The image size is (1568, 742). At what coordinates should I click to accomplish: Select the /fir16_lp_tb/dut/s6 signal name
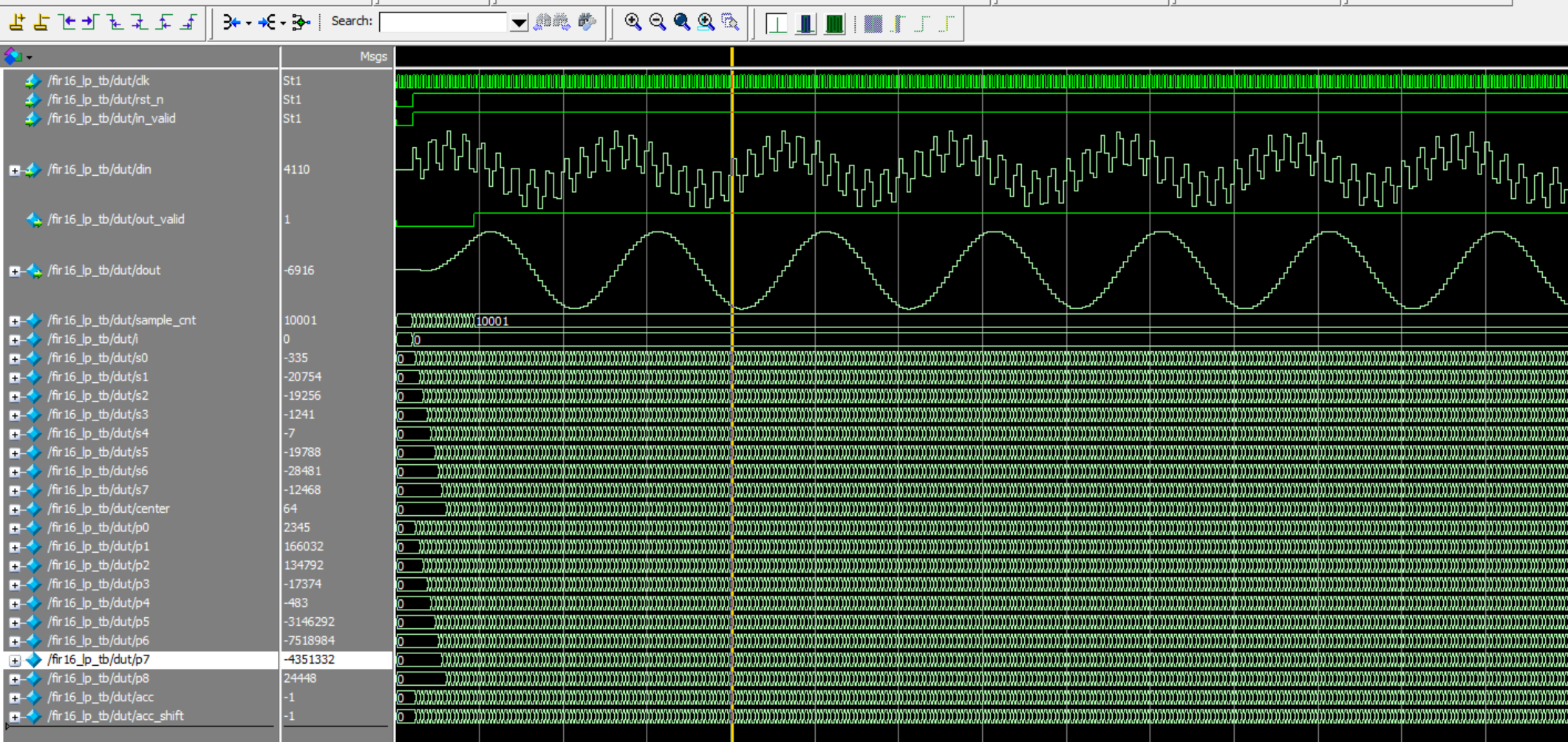click(x=98, y=471)
